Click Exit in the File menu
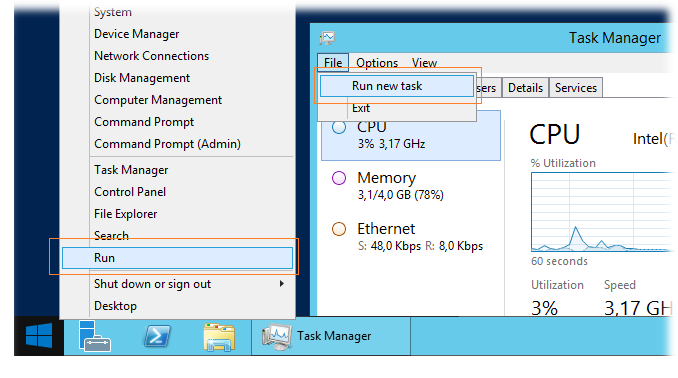The width and height of the screenshot is (678, 378). click(361, 108)
